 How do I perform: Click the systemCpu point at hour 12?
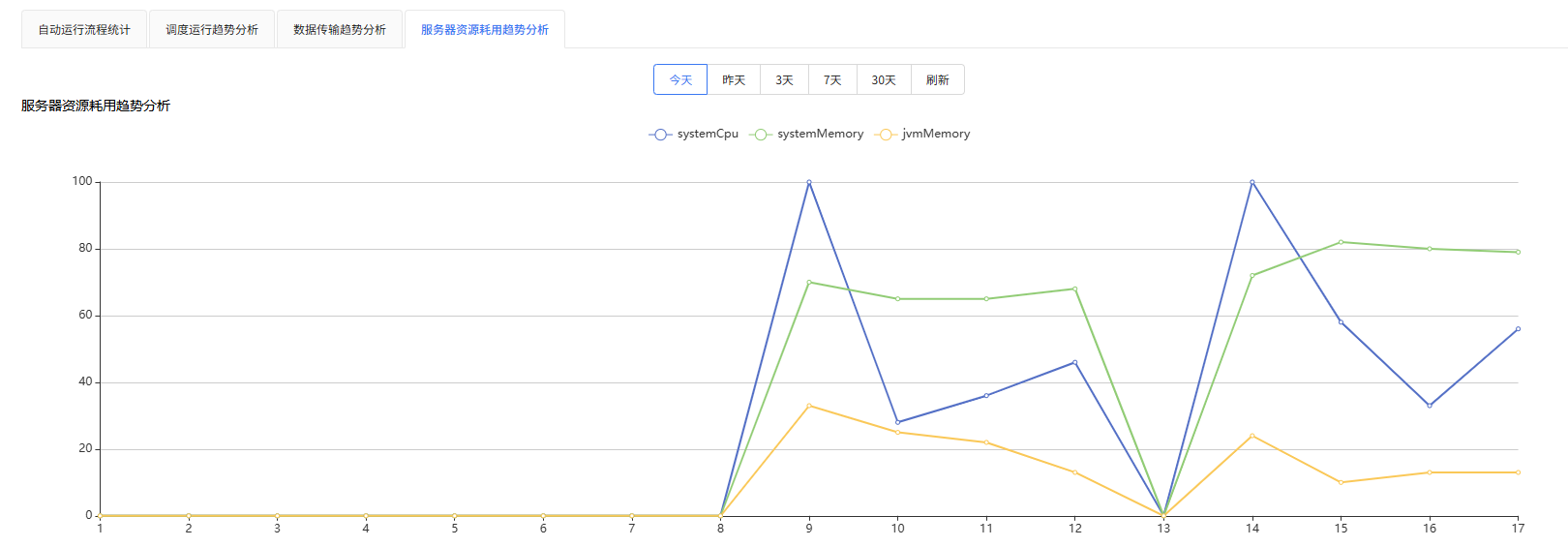[1074, 363]
